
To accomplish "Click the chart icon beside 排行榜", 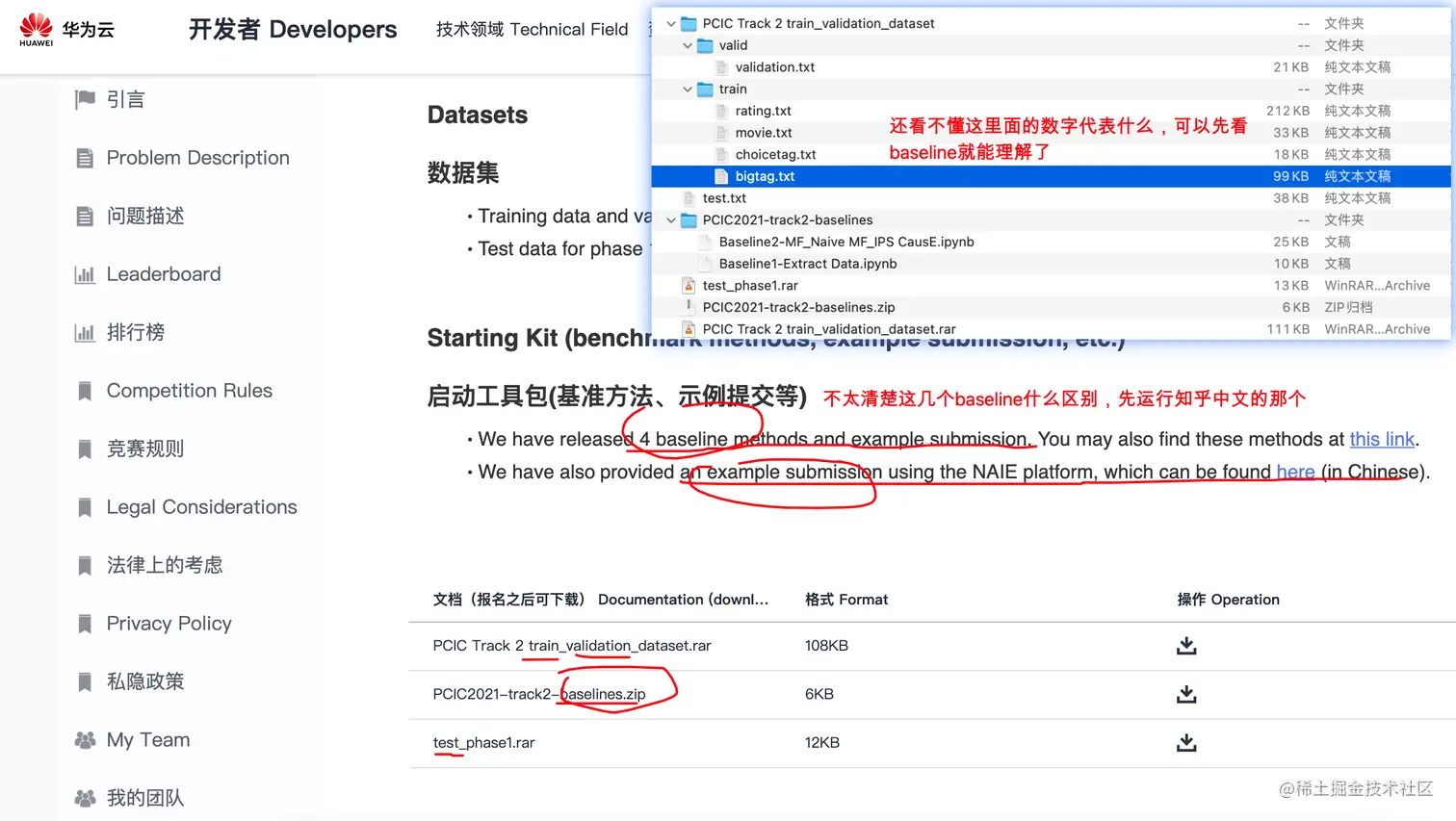I will point(85,332).
